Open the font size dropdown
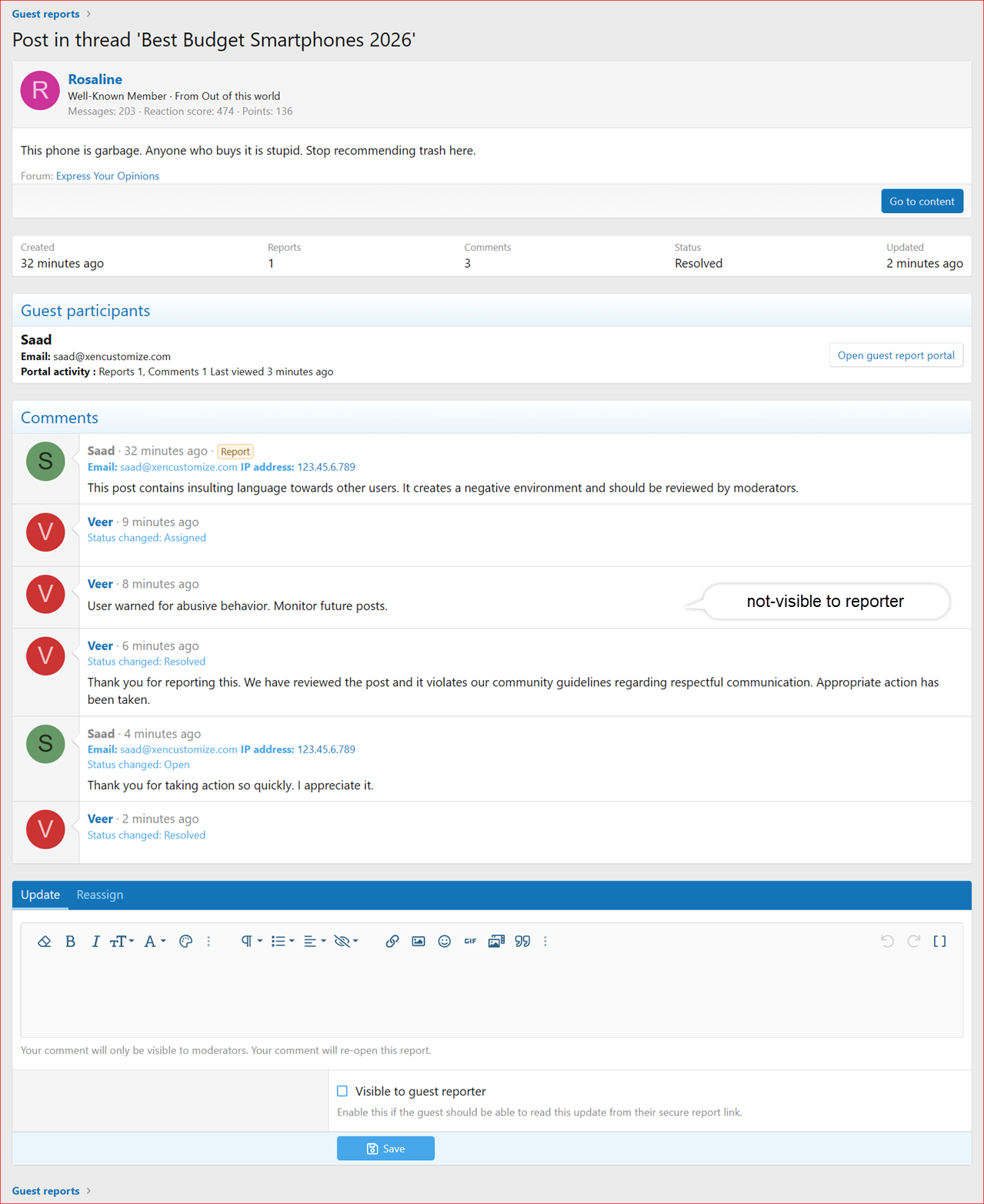Viewport: 984px width, 1204px height. pos(122,941)
